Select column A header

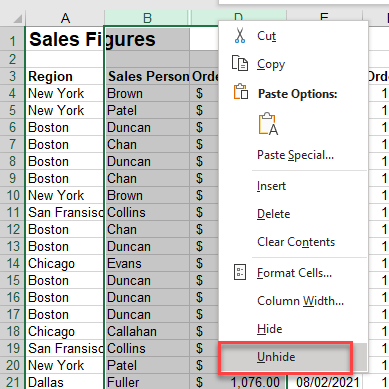[x=65, y=18]
